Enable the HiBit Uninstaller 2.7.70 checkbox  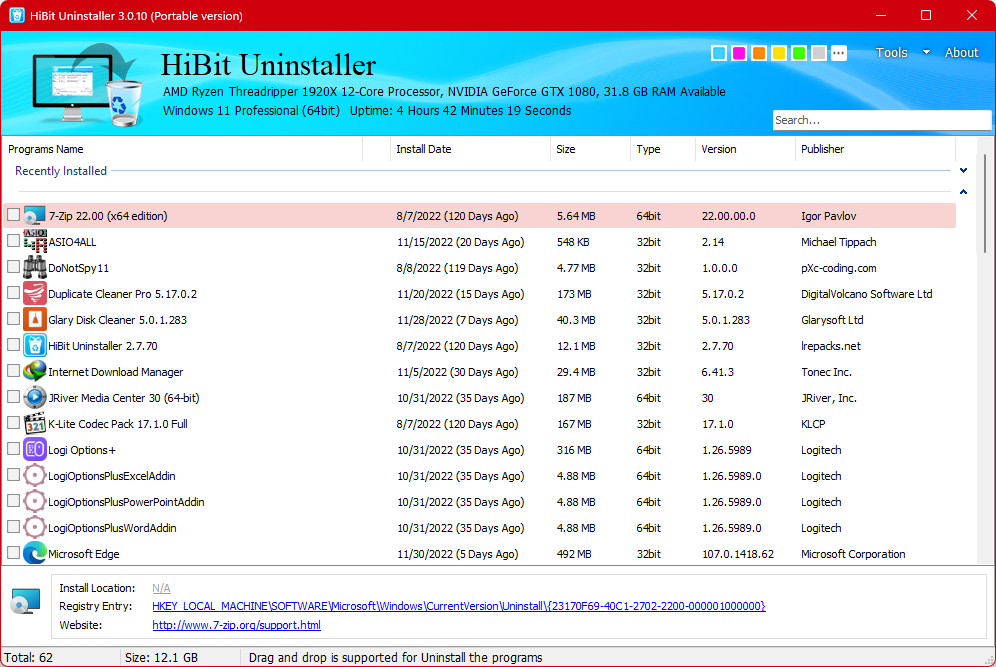[x=13, y=346]
